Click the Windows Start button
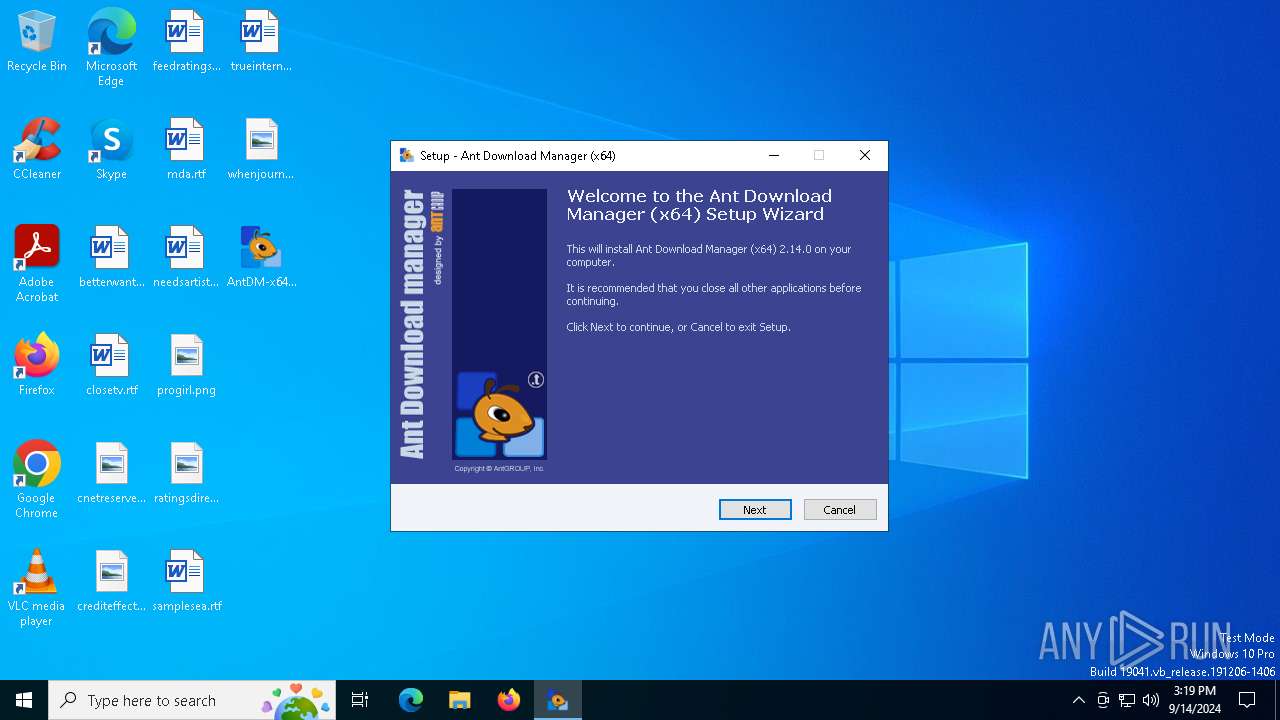The height and width of the screenshot is (720, 1280). (x=24, y=700)
